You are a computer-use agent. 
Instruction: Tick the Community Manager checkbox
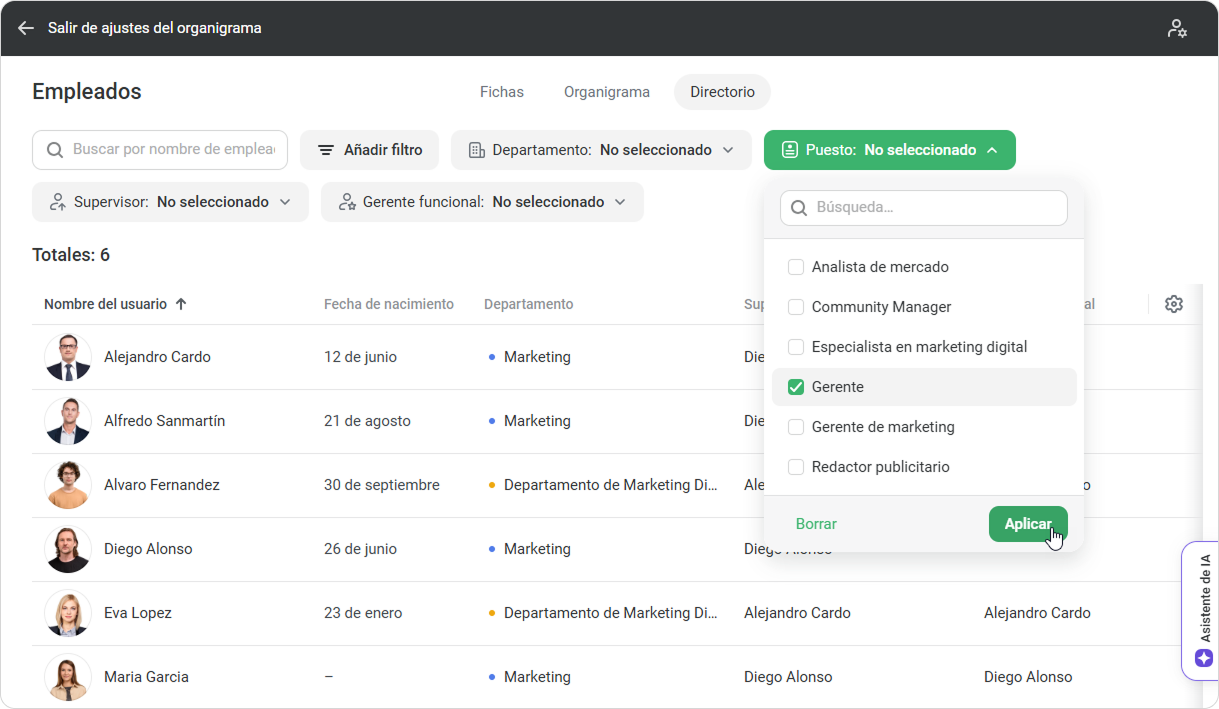click(x=796, y=307)
